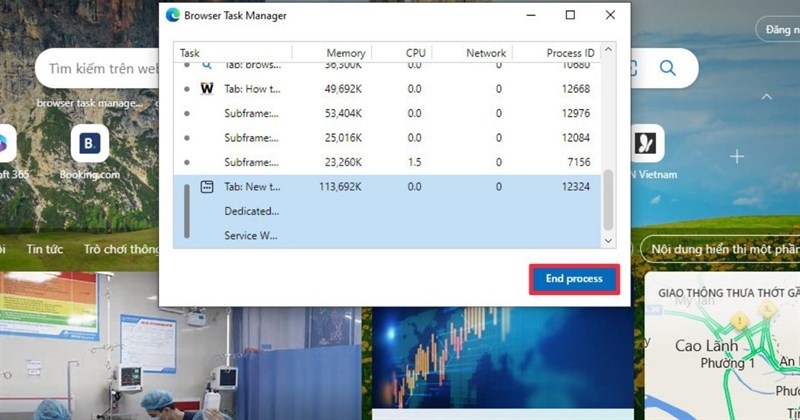Select the 'Dedicated...' worker row
The width and height of the screenshot is (800, 420).
(252, 211)
